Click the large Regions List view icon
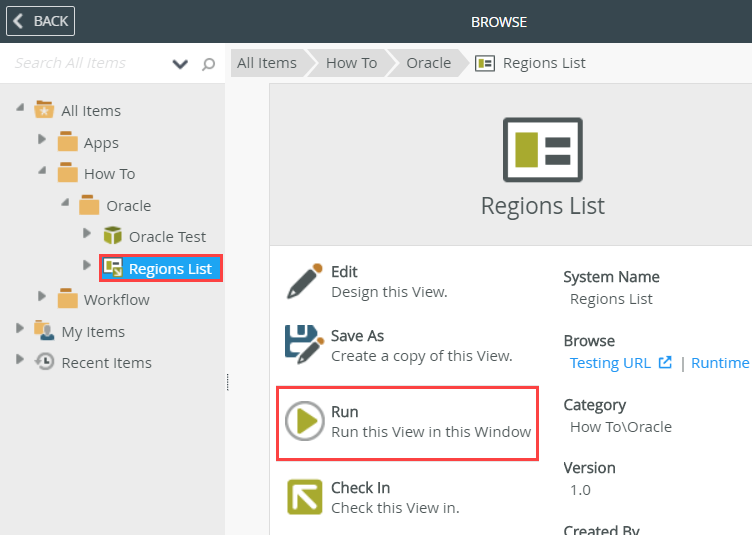The image size is (752, 535). coord(542,150)
